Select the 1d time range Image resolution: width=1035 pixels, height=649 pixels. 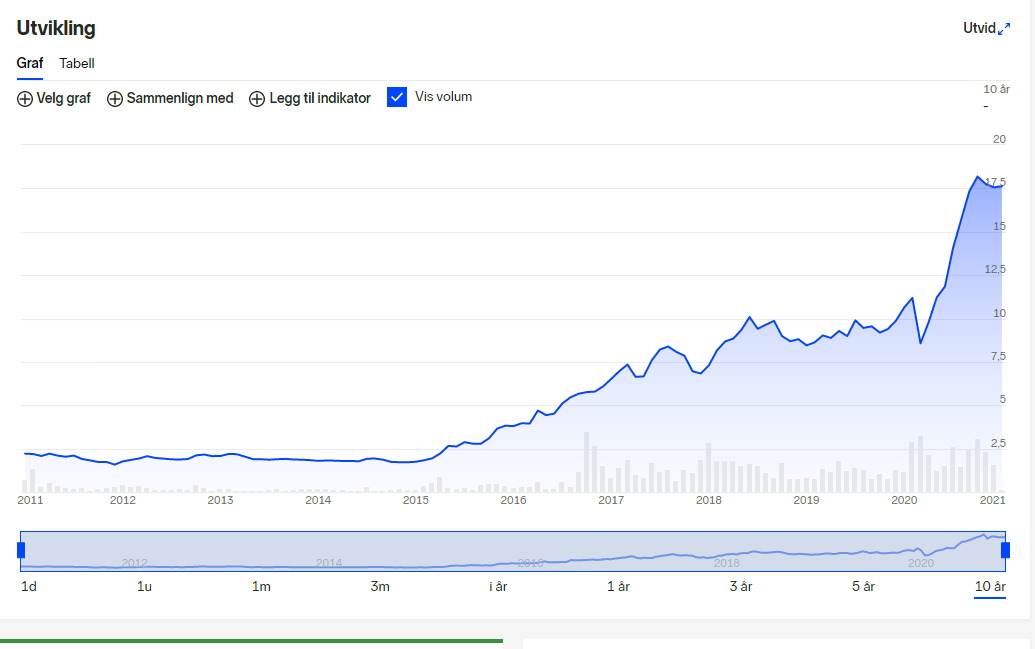point(29,586)
